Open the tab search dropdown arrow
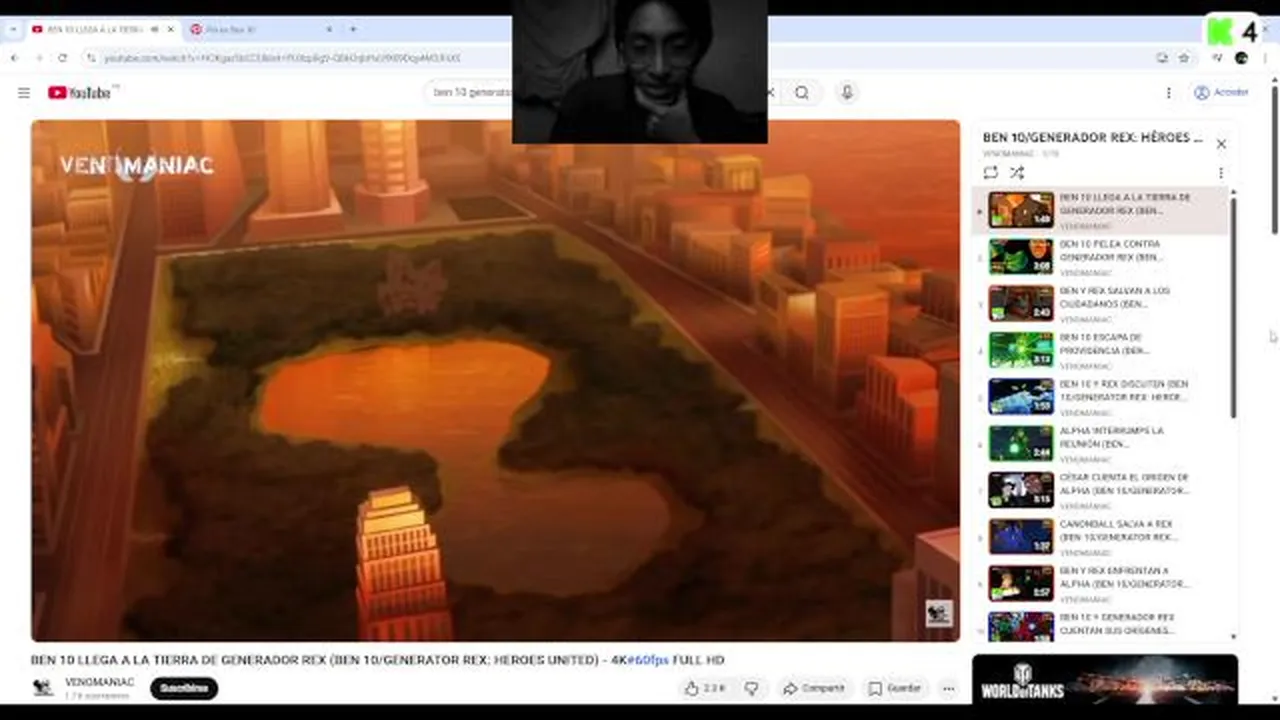 coord(12,29)
